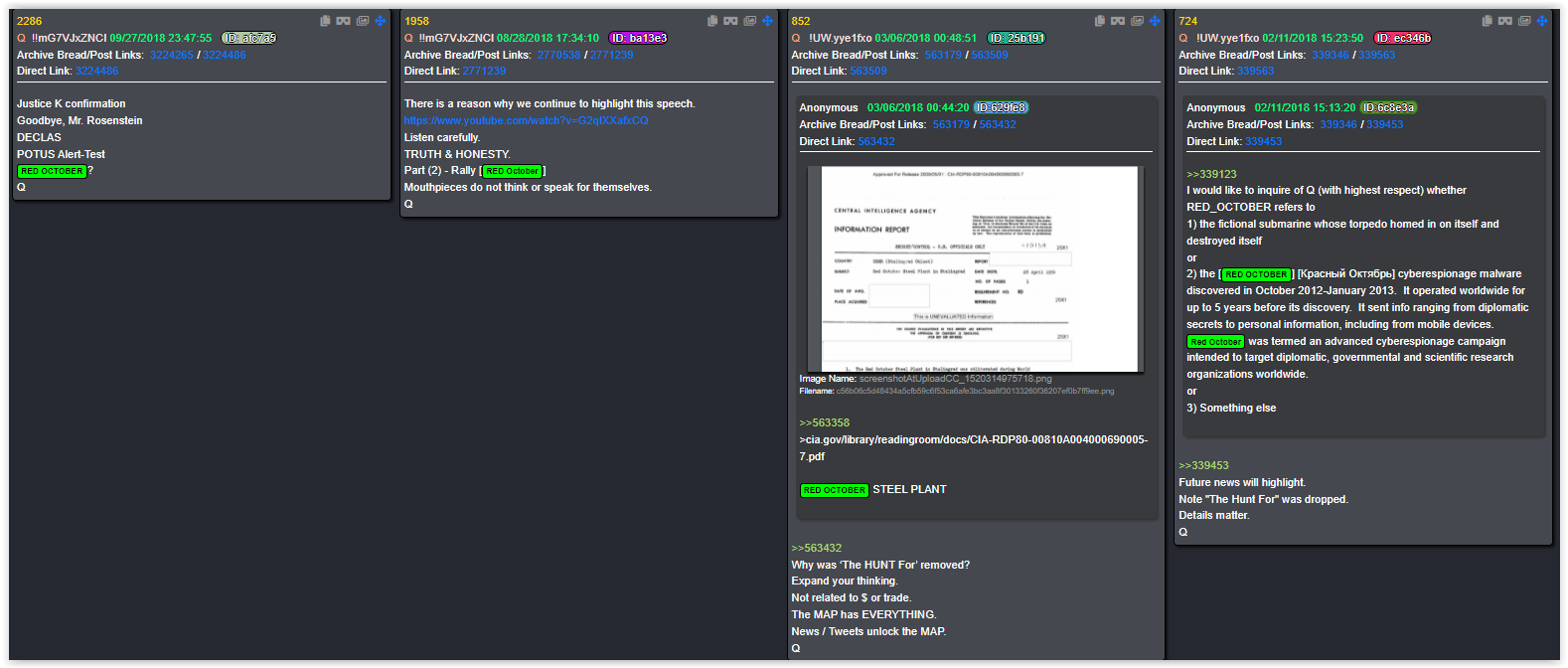This screenshot has width=1568, height=668.
Task: Click the ID 25b191 badge
Action: (1017, 38)
